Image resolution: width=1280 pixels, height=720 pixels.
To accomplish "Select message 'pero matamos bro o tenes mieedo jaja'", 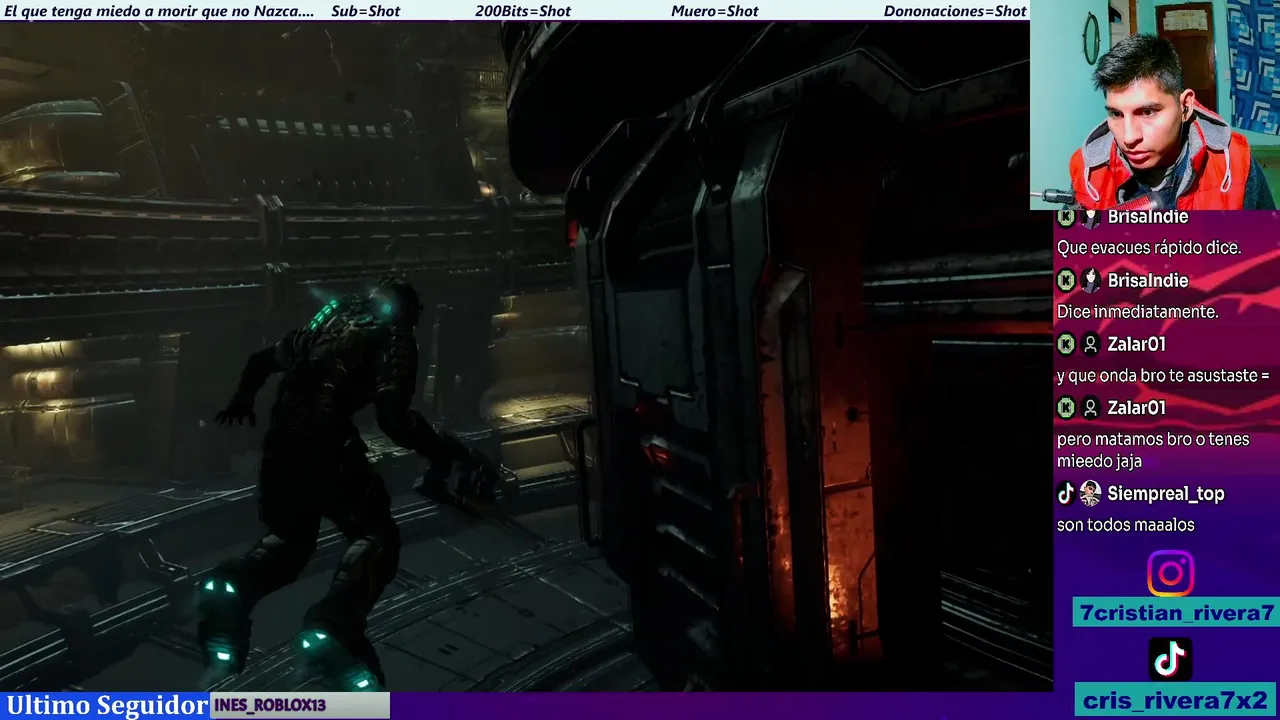I will pyautogui.click(x=1153, y=450).
